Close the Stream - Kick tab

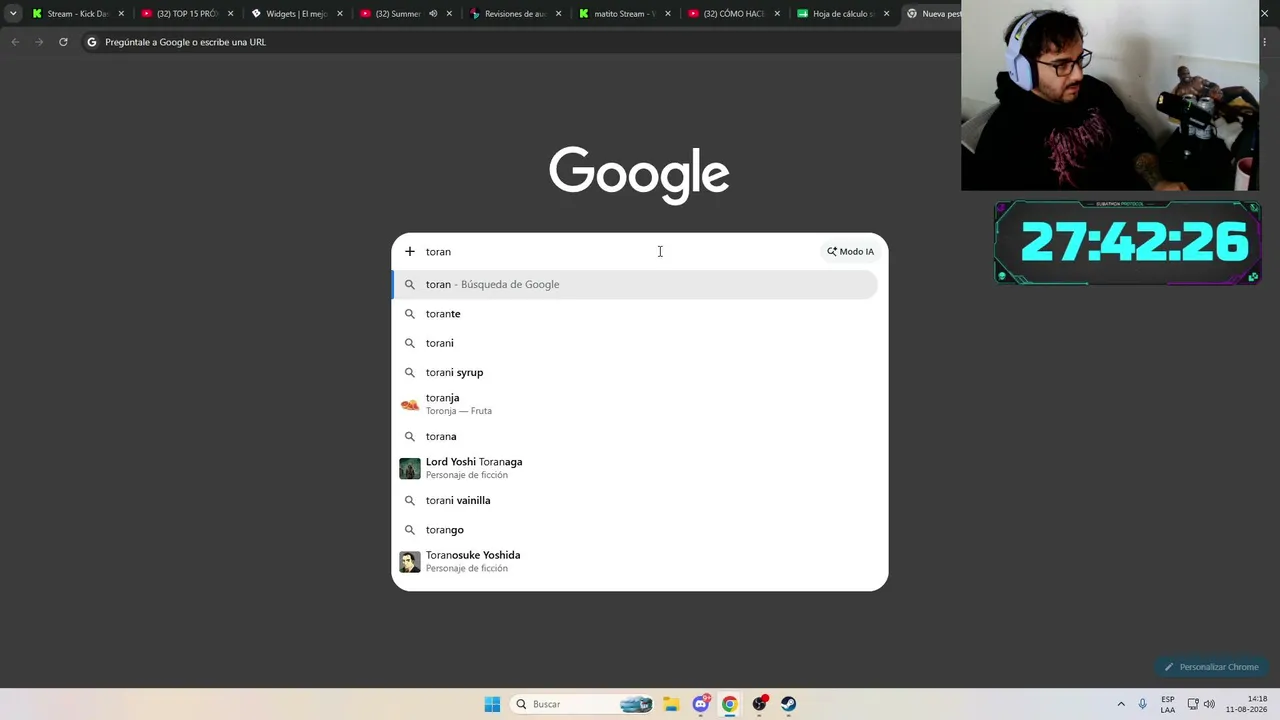click(x=121, y=14)
